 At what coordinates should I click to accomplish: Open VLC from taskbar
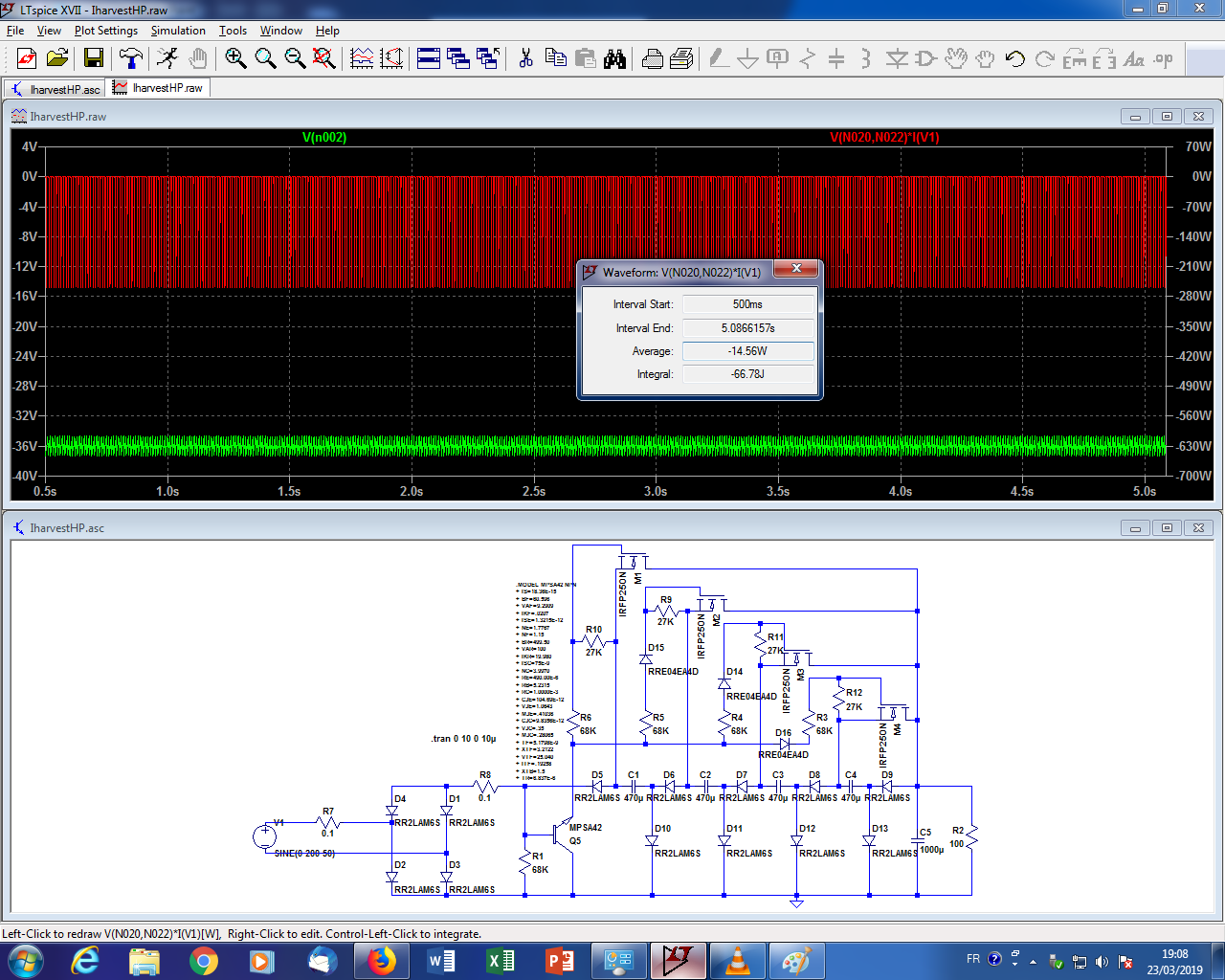[737, 961]
